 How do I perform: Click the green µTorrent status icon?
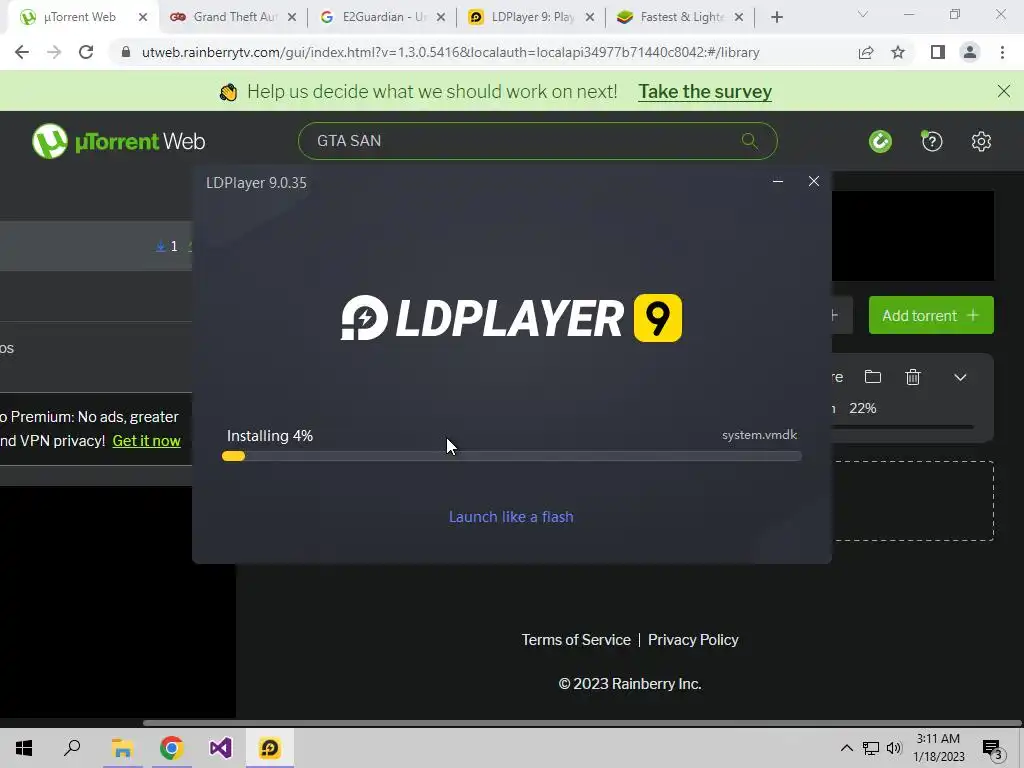(880, 141)
